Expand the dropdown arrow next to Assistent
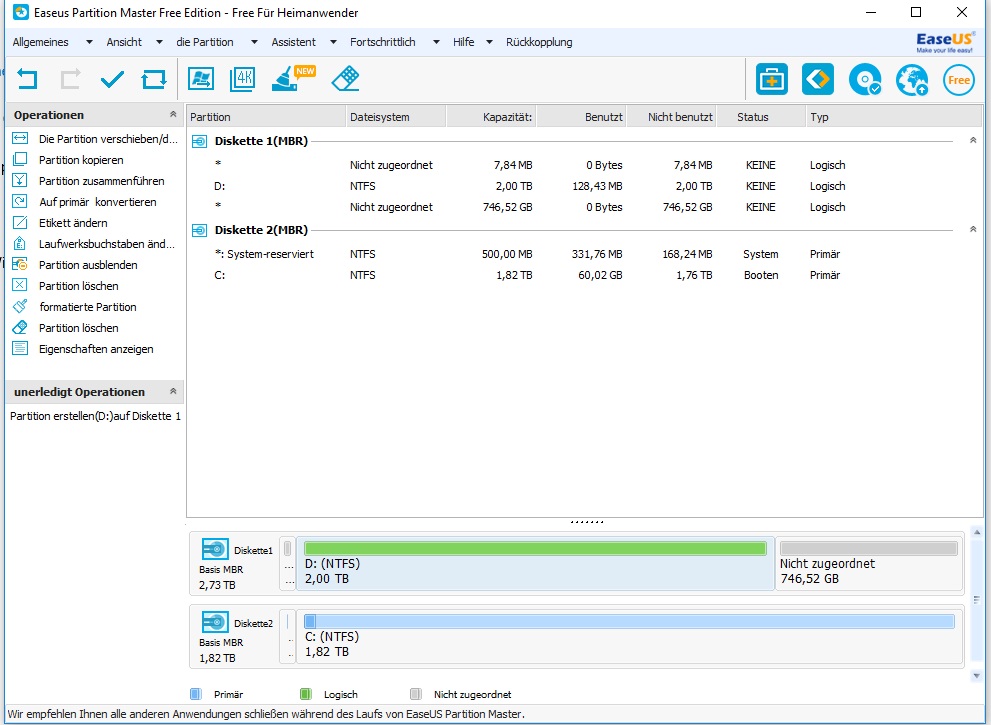Image resolution: width=991 pixels, height=725 pixels. [x=333, y=42]
